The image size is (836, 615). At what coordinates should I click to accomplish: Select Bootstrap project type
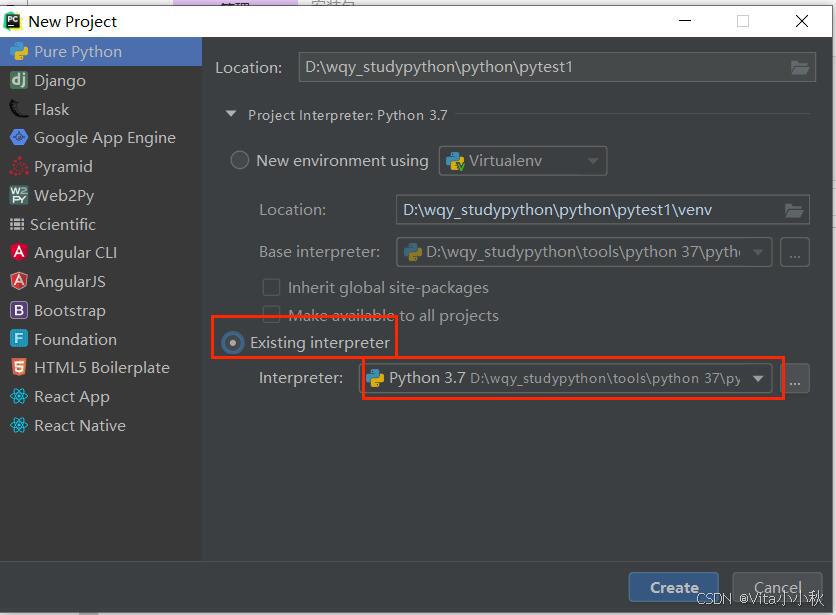(101, 310)
